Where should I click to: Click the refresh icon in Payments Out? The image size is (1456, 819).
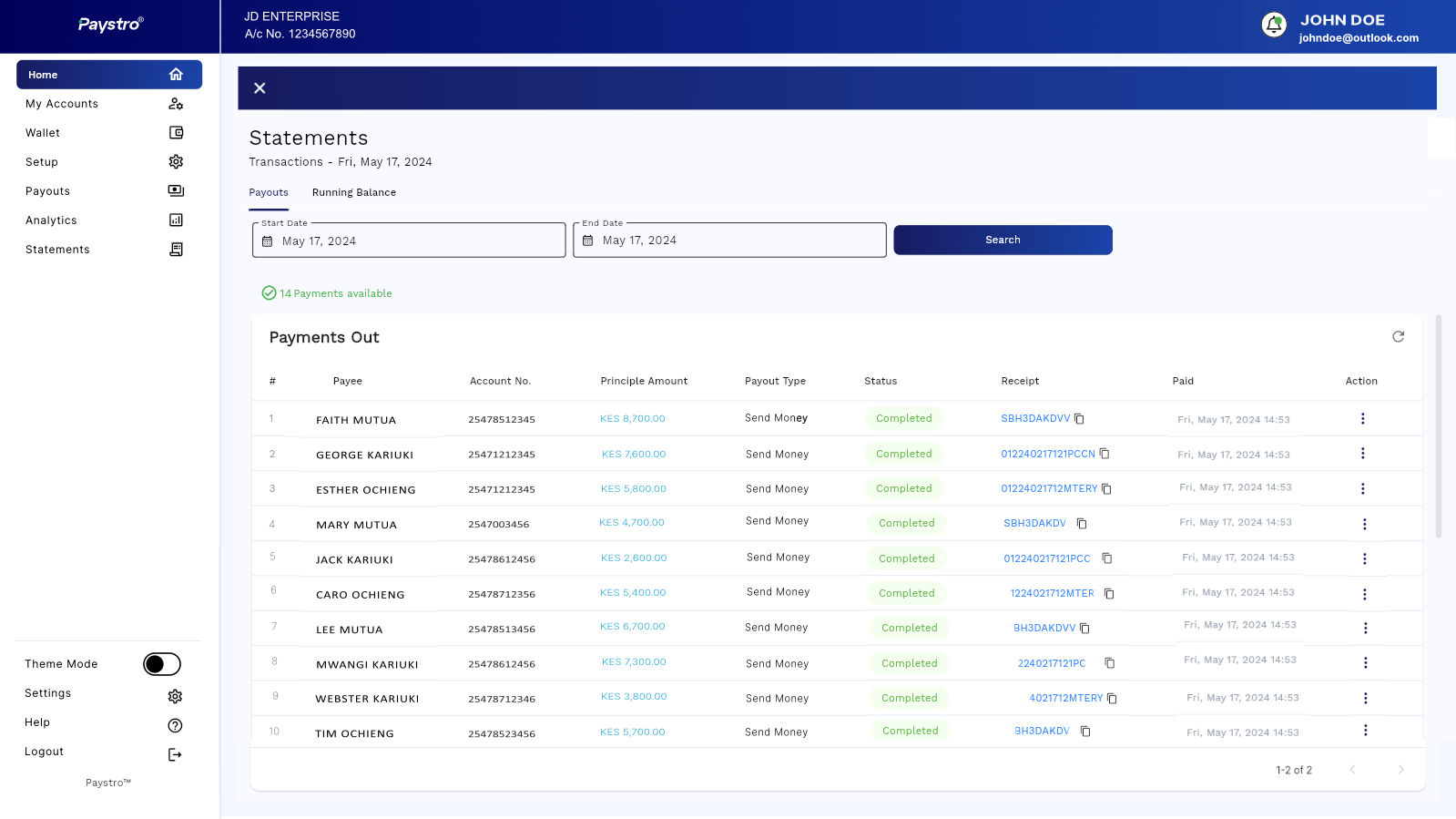[x=1398, y=337]
